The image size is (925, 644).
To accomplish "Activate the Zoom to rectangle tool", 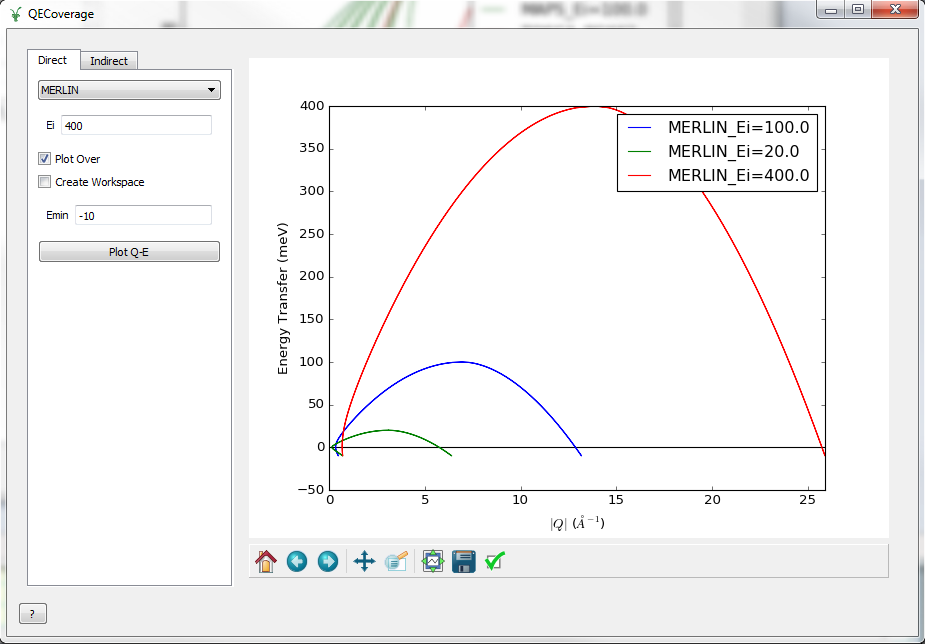I will (396, 561).
